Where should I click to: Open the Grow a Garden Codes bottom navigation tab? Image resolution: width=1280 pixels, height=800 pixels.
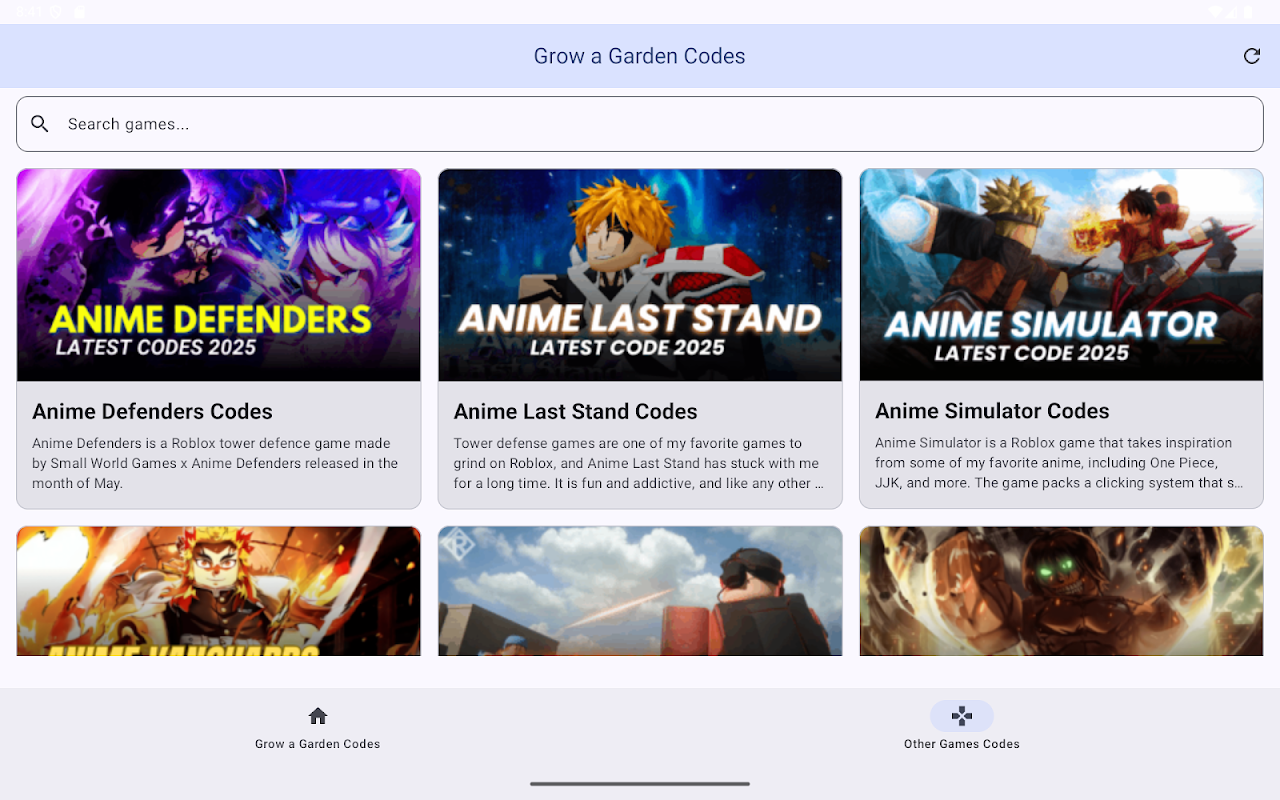318,728
